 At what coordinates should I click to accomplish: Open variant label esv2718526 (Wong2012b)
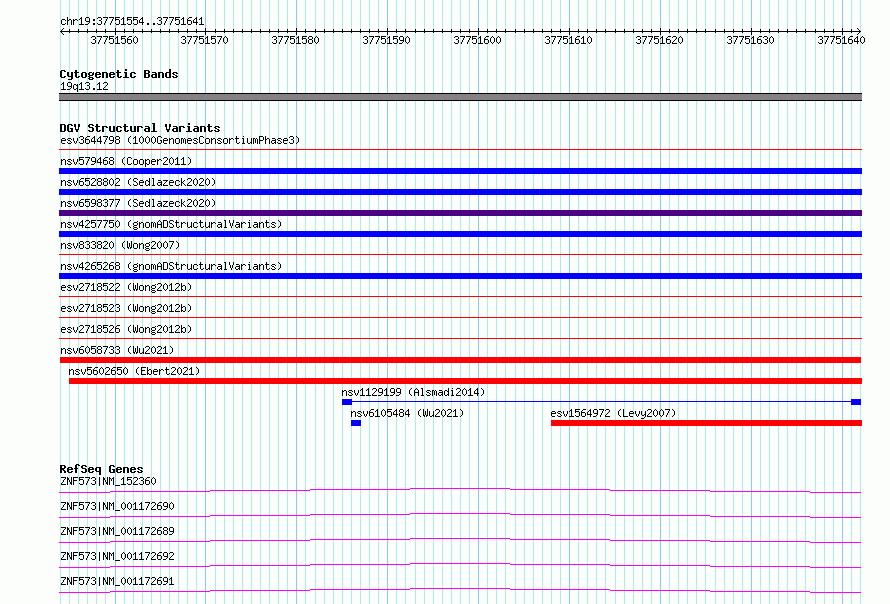[x=126, y=329]
